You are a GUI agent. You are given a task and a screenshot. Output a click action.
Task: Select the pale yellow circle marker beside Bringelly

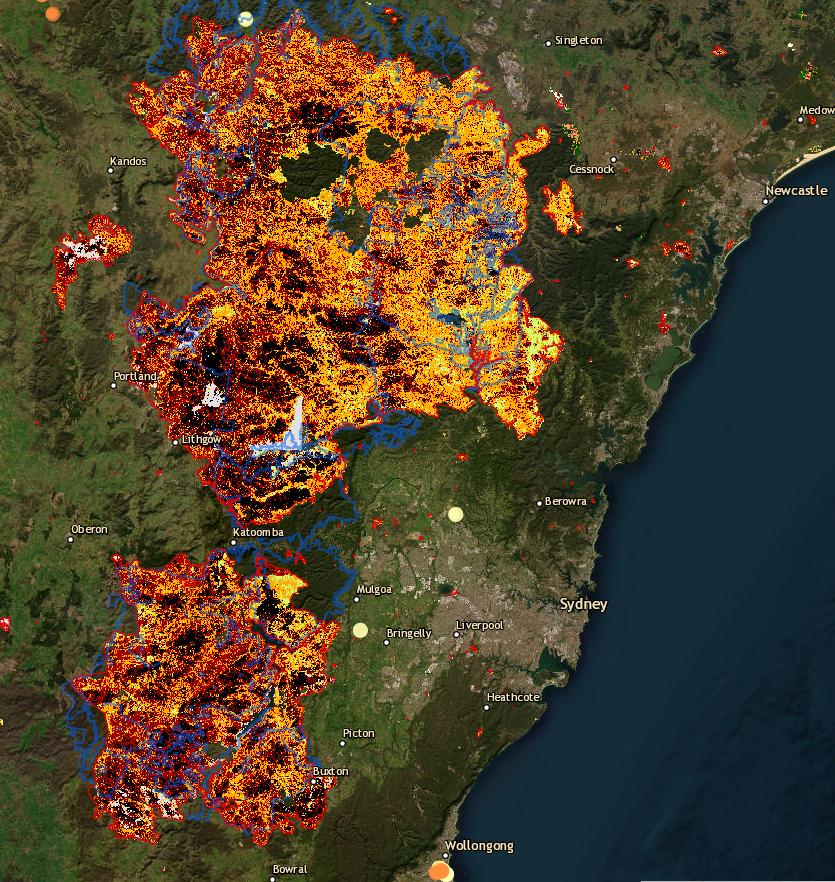360,630
